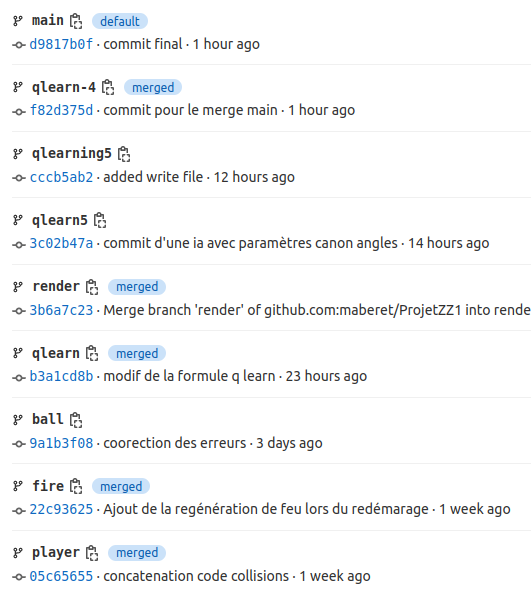The image size is (531, 601).
Task: Open the qlearn-4 branch
Action: click(64, 87)
